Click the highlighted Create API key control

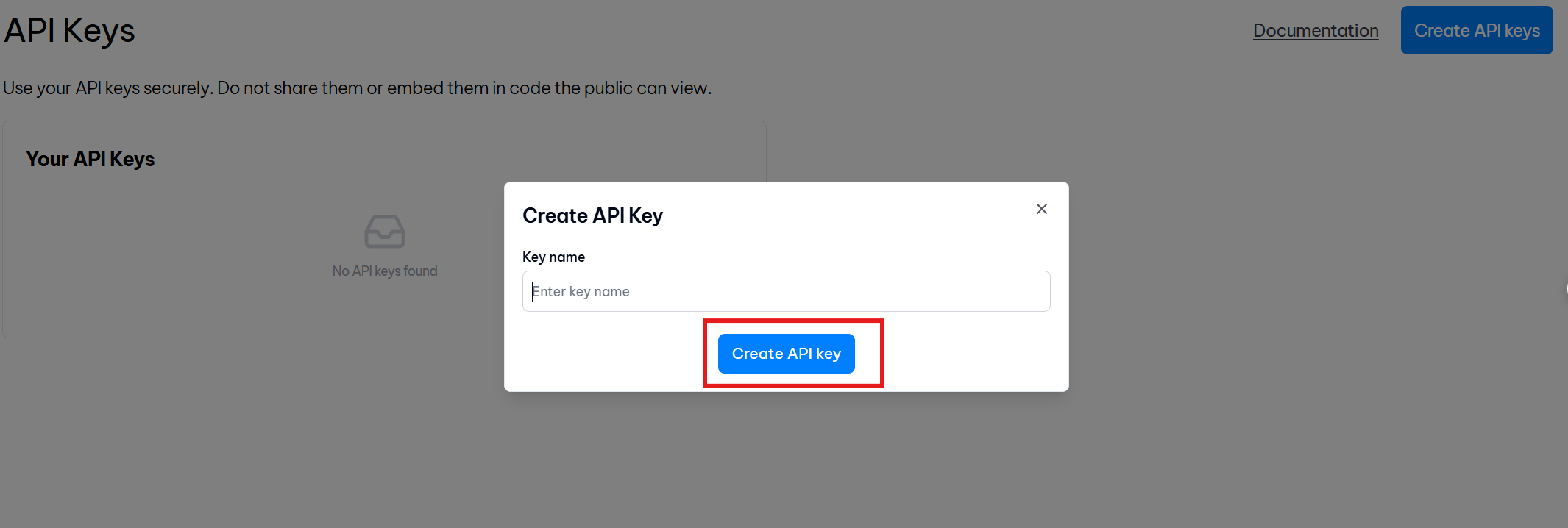pos(786,354)
